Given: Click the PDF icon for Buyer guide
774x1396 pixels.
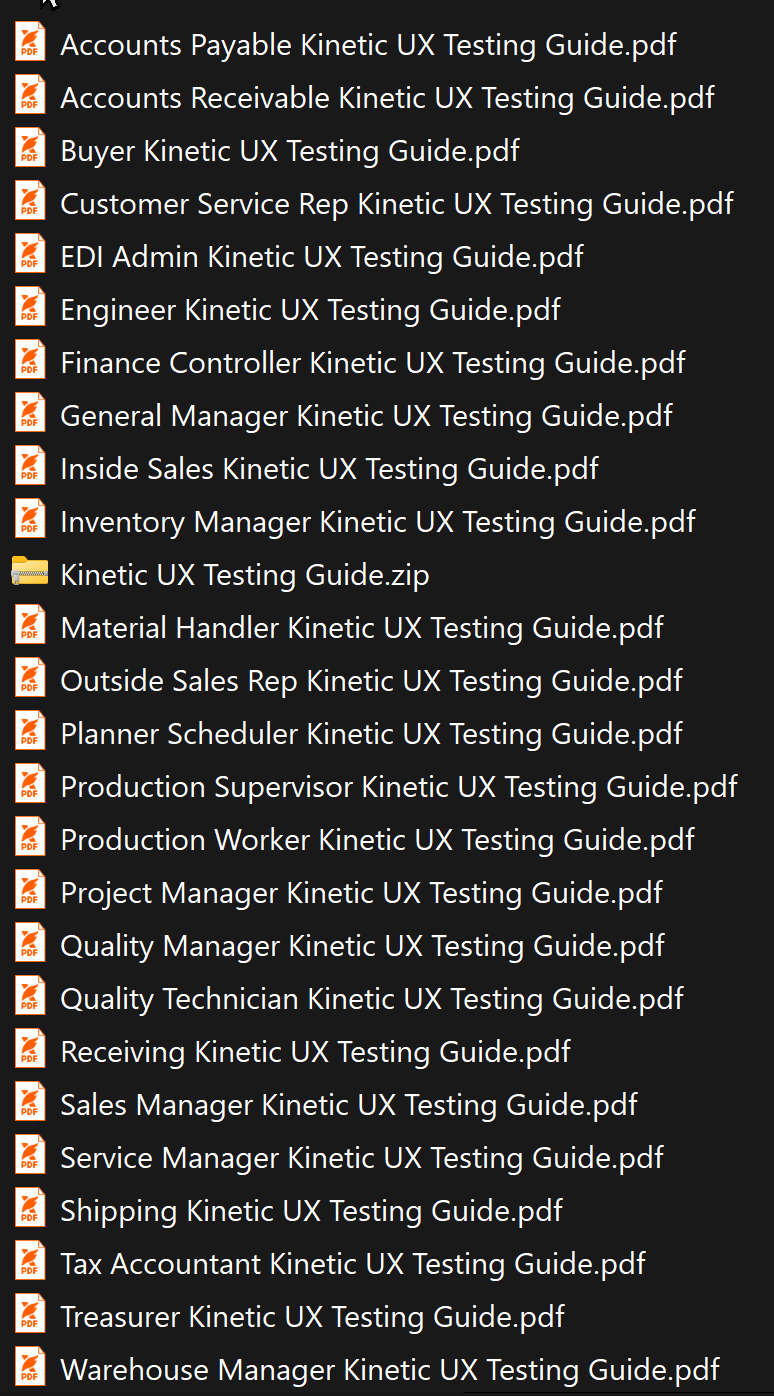Looking at the screenshot, I should click(x=28, y=150).
